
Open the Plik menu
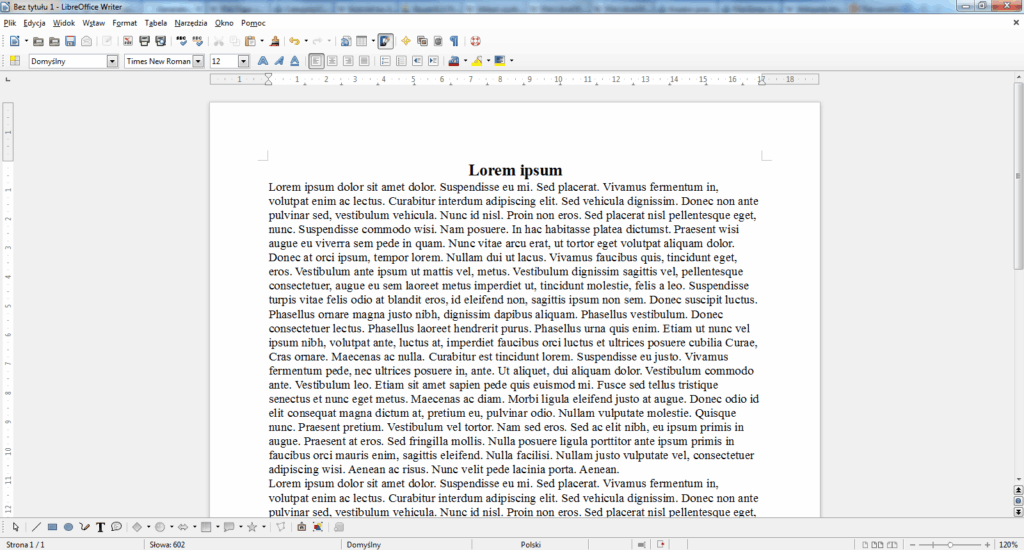(x=10, y=23)
